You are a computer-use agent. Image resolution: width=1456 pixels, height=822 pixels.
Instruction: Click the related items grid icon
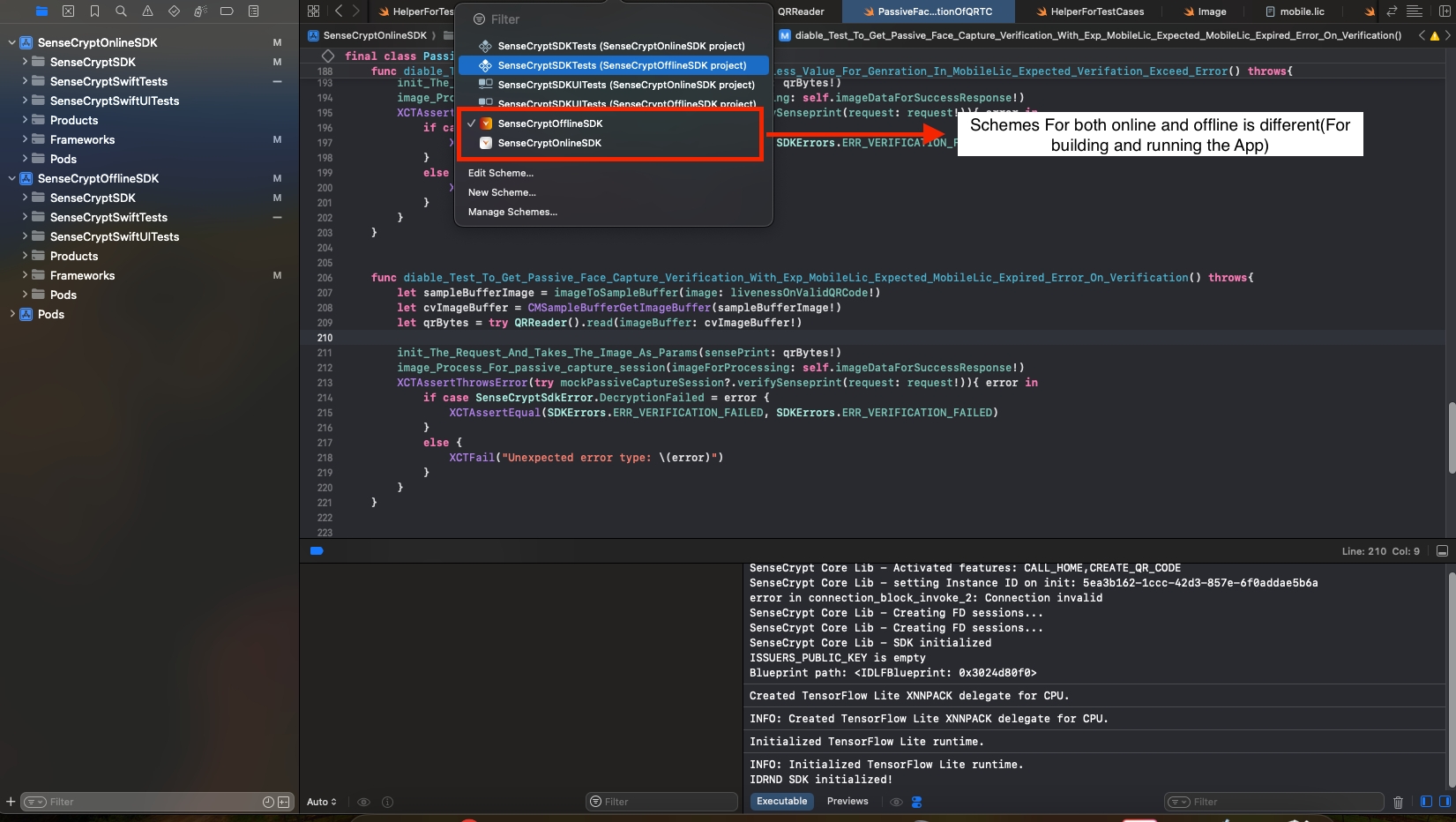point(313,11)
